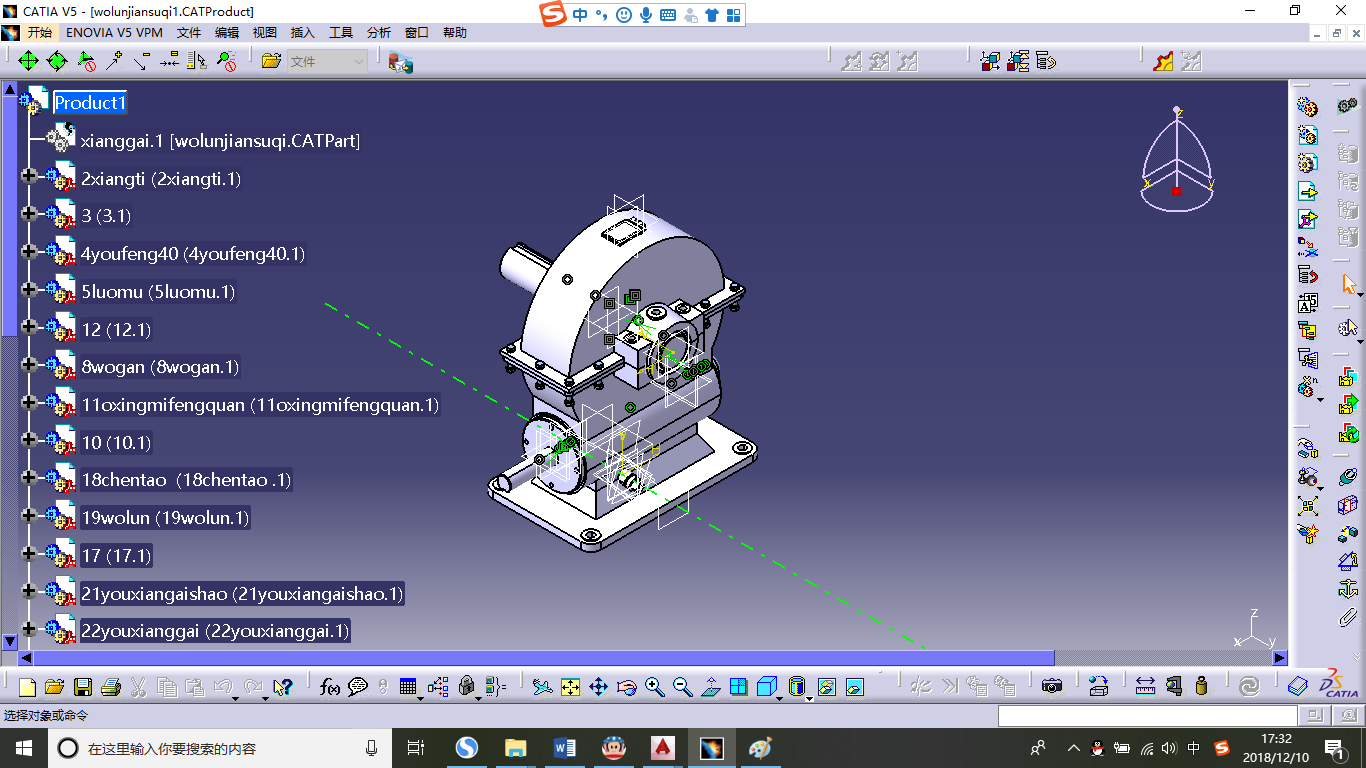
Task: Open the view mode cube dropdown arrow
Action: coord(780,696)
